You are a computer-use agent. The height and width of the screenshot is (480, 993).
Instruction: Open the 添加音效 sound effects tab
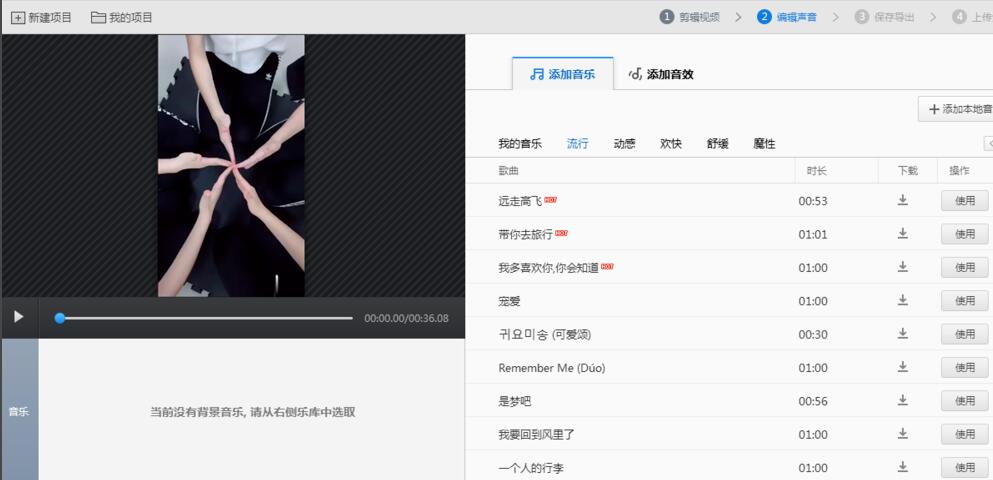click(661, 74)
